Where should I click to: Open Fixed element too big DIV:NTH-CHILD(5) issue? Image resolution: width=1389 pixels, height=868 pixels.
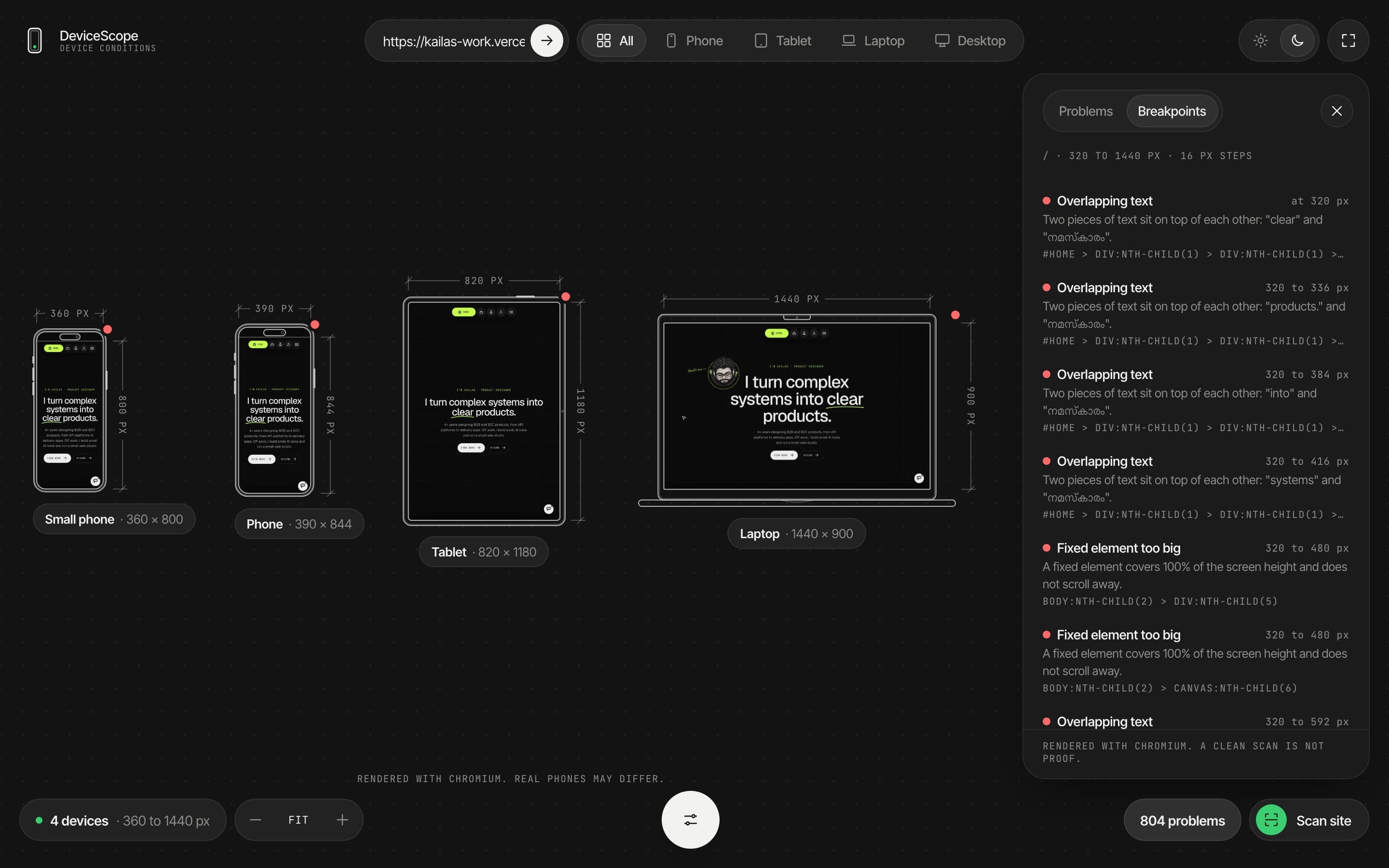pos(1196,575)
